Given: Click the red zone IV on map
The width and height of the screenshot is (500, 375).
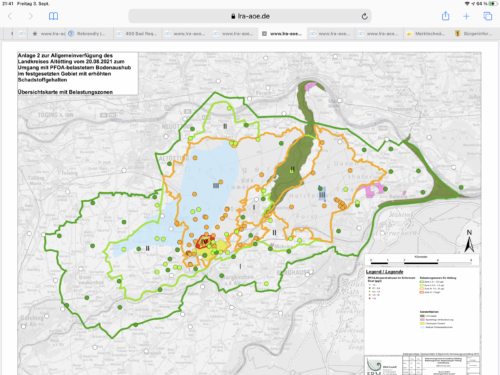Looking at the screenshot, I should pos(203,241).
